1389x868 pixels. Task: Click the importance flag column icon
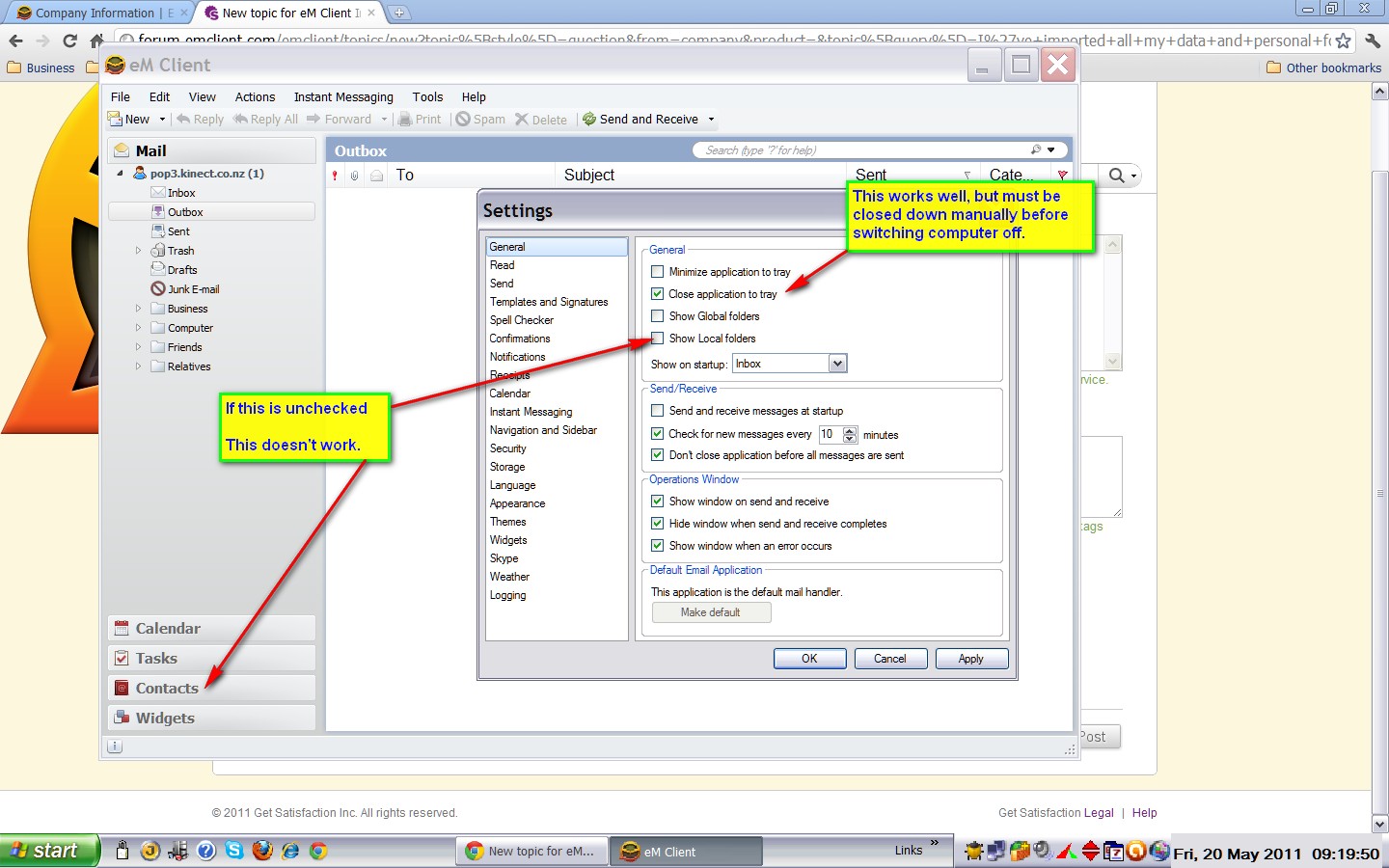click(x=335, y=176)
